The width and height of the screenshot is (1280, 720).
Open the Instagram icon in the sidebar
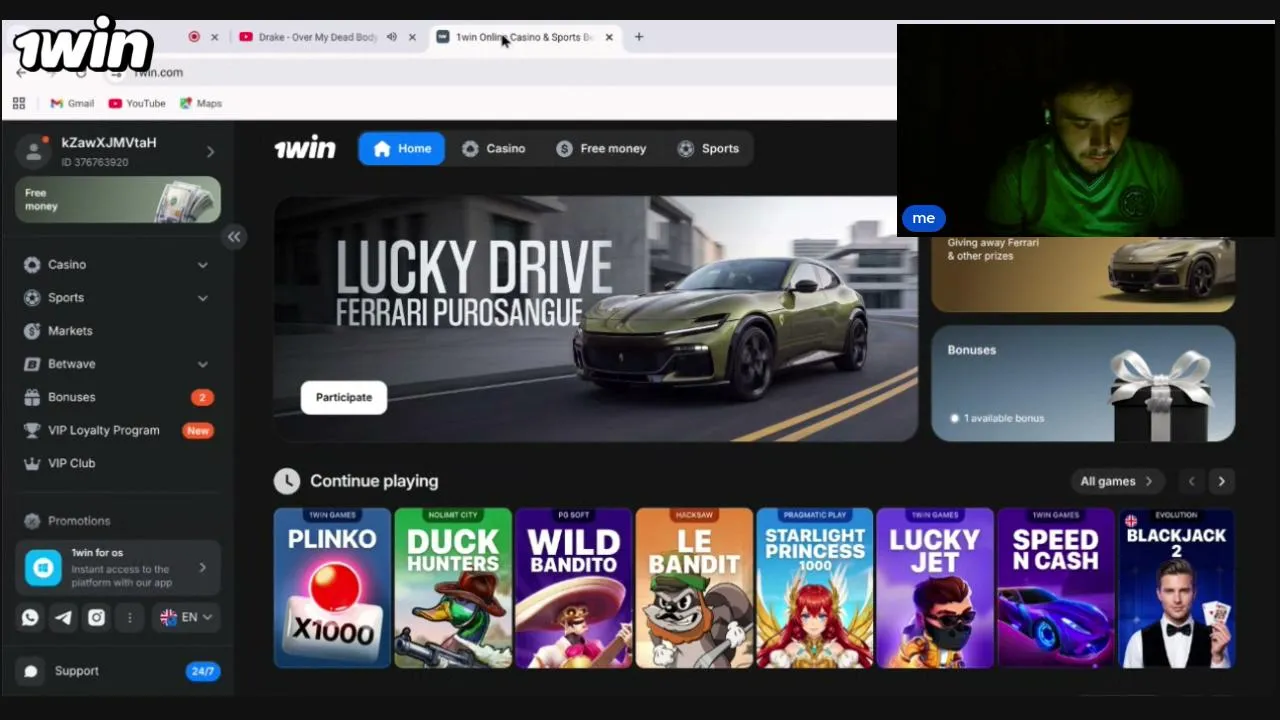click(96, 618)
